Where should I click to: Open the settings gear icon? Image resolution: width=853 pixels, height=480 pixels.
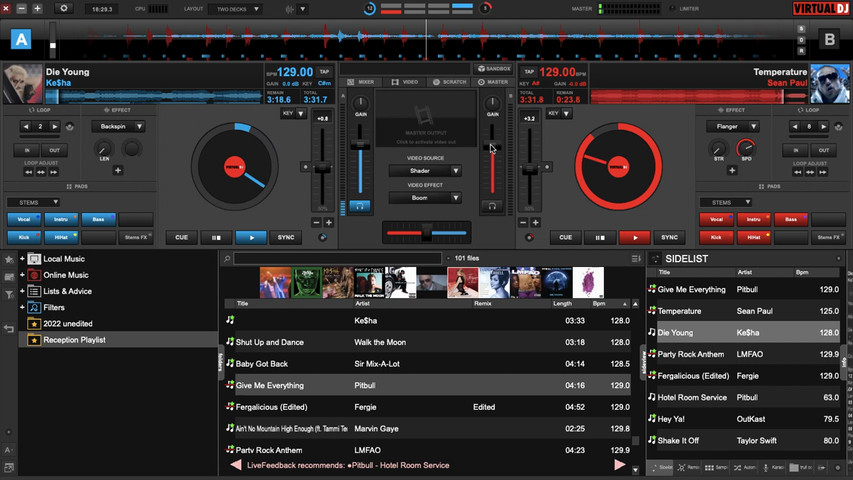click(64, 9)
